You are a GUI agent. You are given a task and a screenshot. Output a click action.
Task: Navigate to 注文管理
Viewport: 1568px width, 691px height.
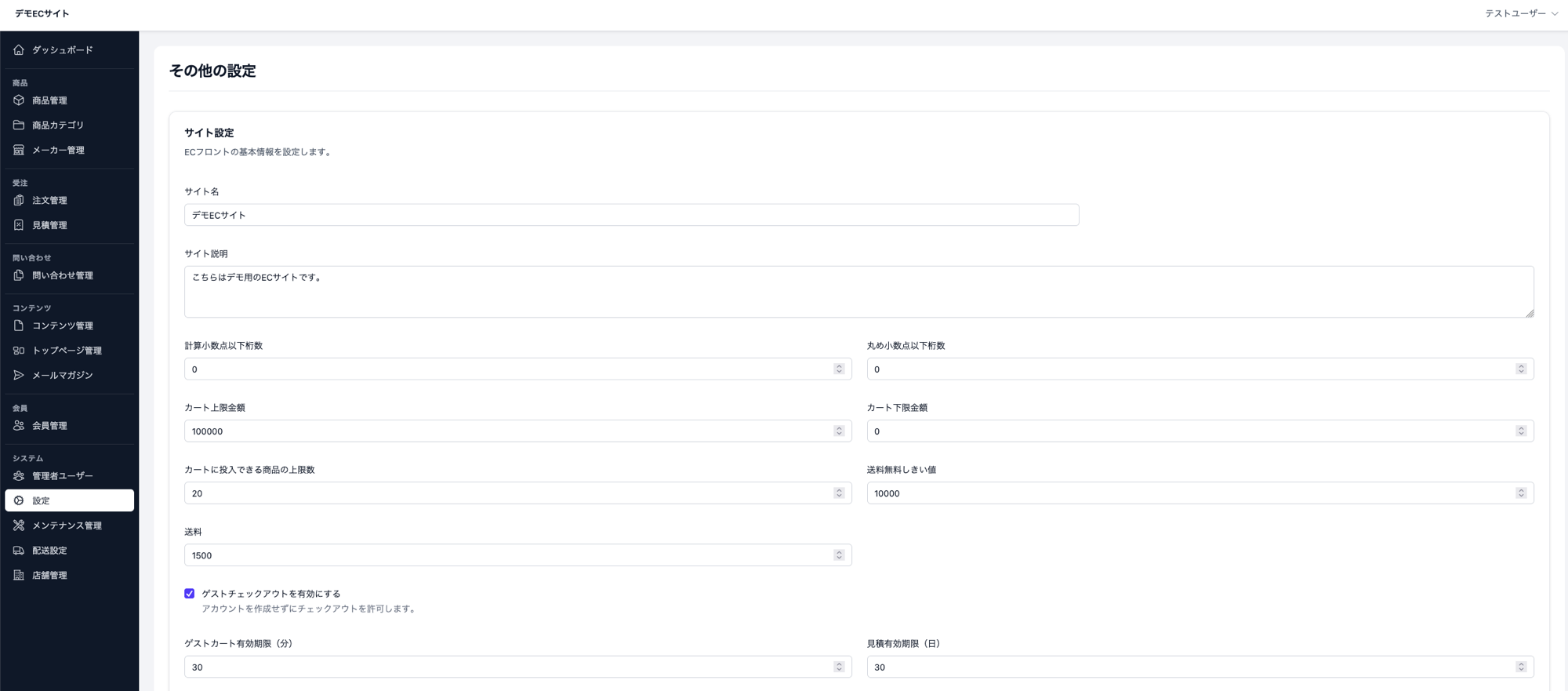[x=70, y=200]
